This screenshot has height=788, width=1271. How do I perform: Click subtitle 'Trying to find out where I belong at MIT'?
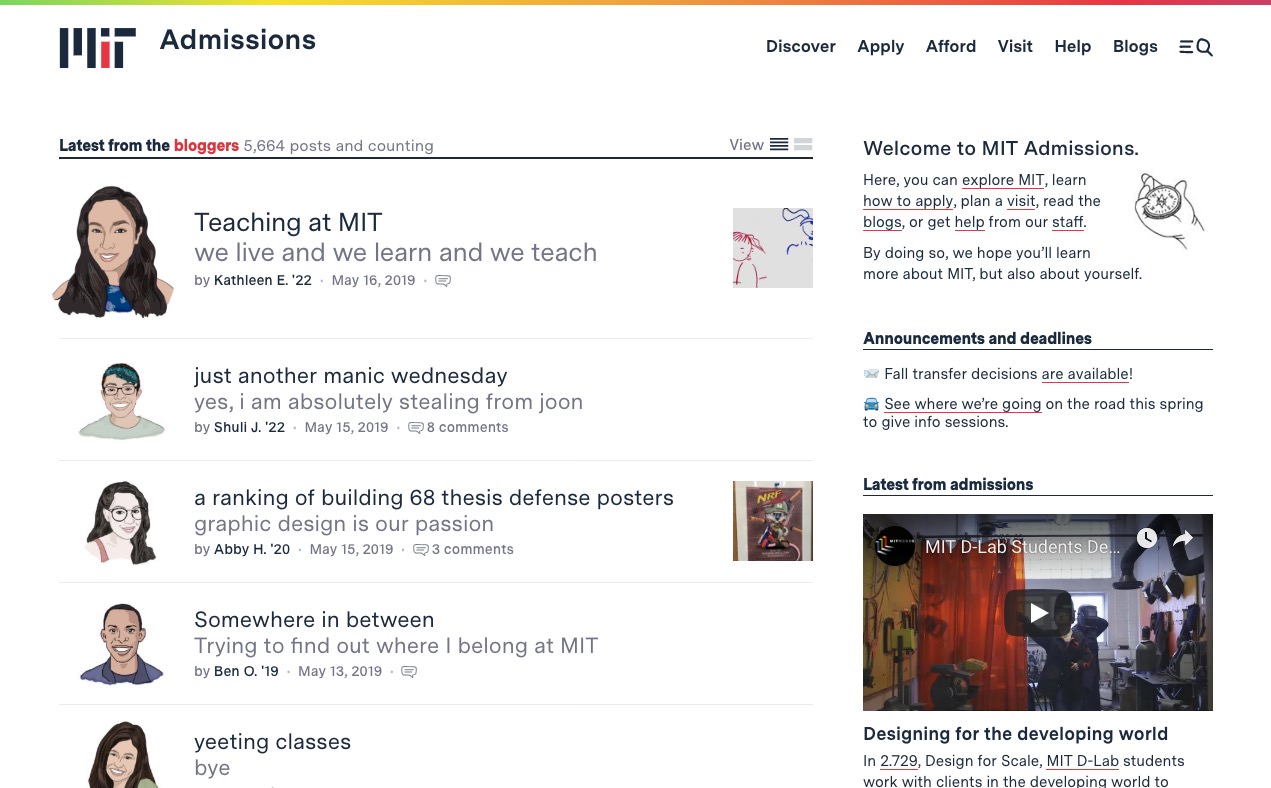pyautogui.click(x=396, y=646)
